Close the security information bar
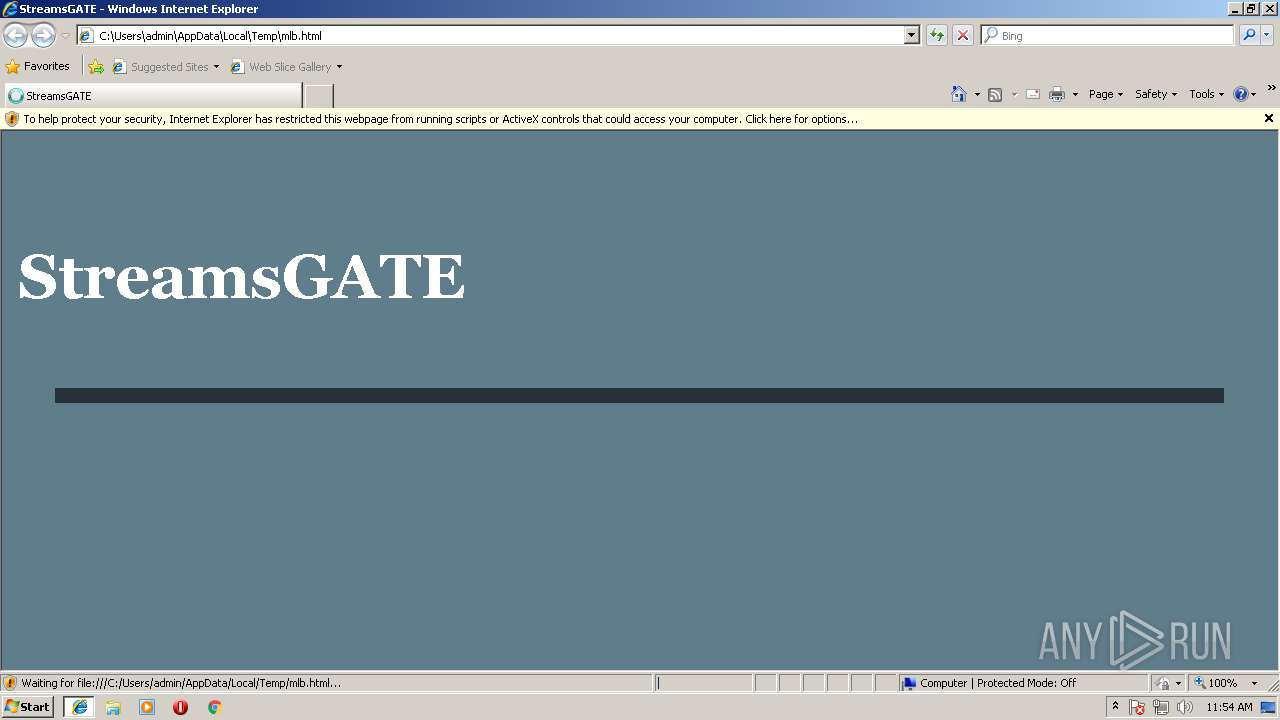 pyautogui.click(x=1269, y=118)
